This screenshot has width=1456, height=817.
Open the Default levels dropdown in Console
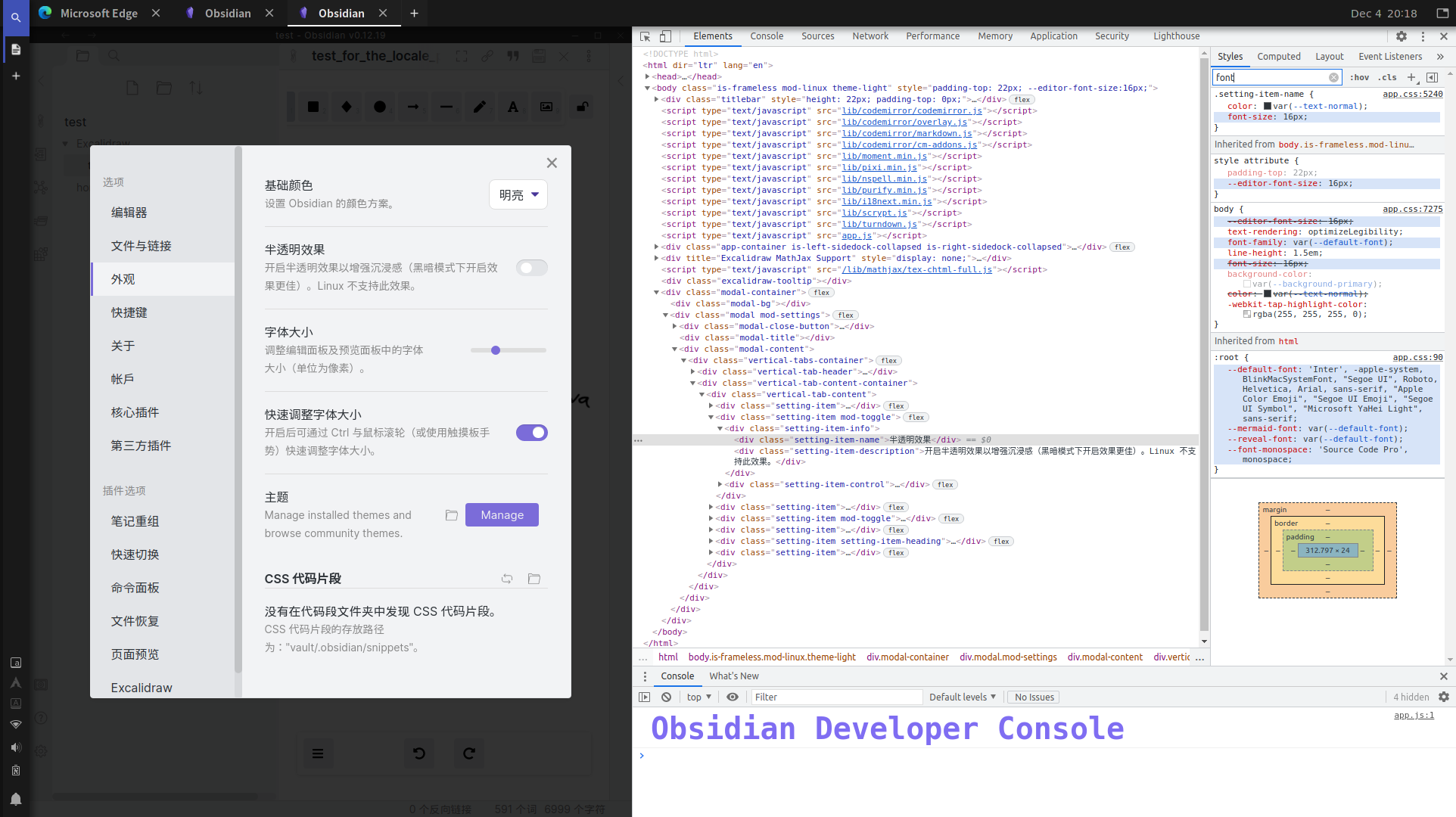962,697
